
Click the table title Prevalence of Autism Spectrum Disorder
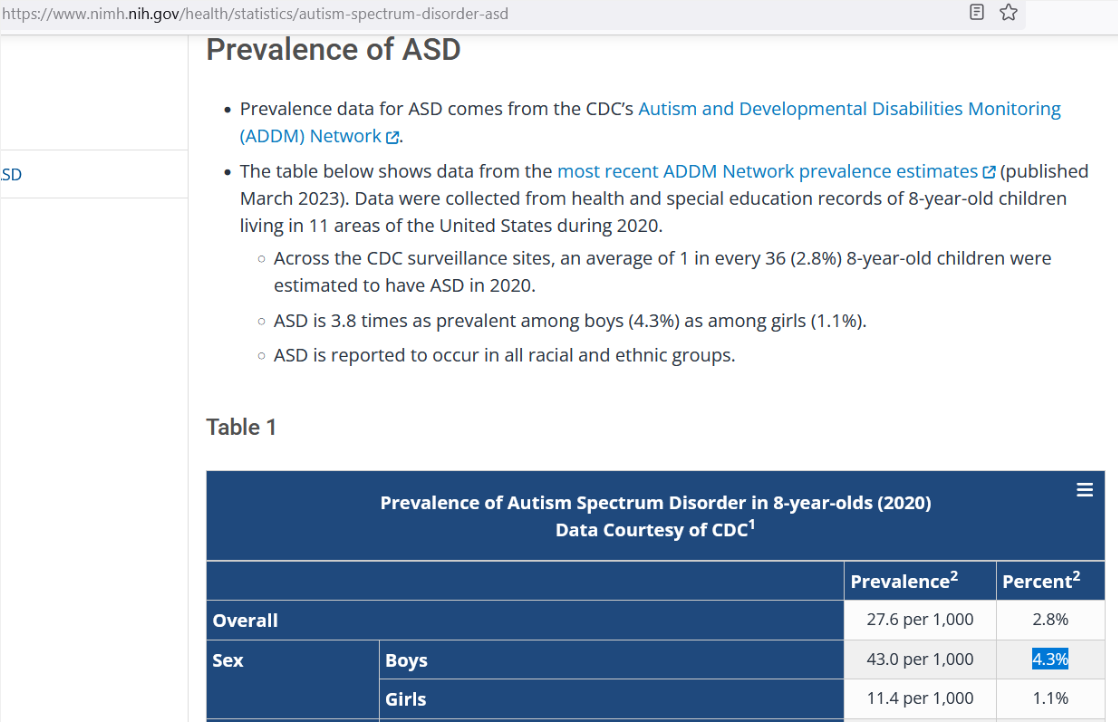(x=655, y=502)
